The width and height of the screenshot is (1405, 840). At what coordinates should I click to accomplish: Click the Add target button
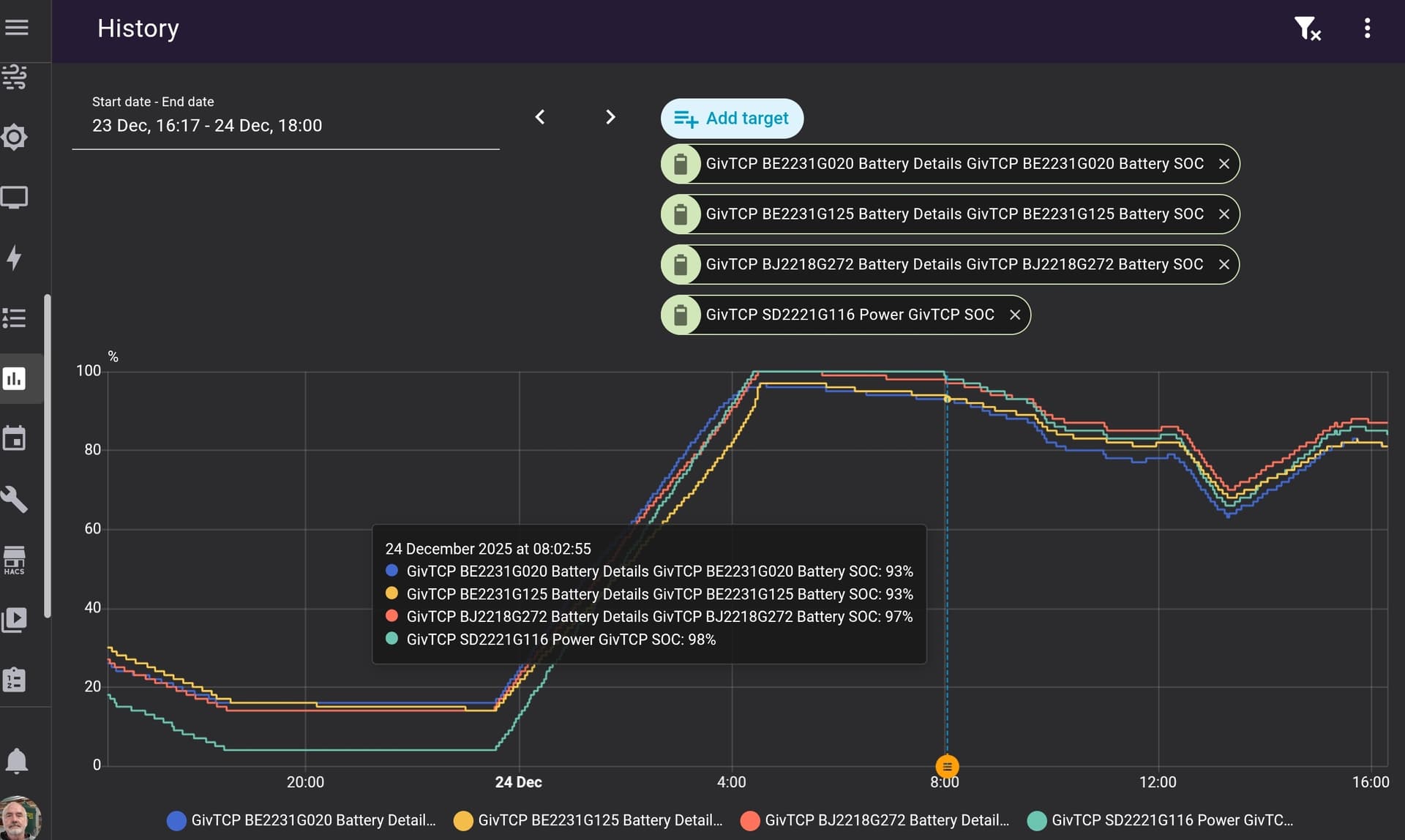coord(732,119)
